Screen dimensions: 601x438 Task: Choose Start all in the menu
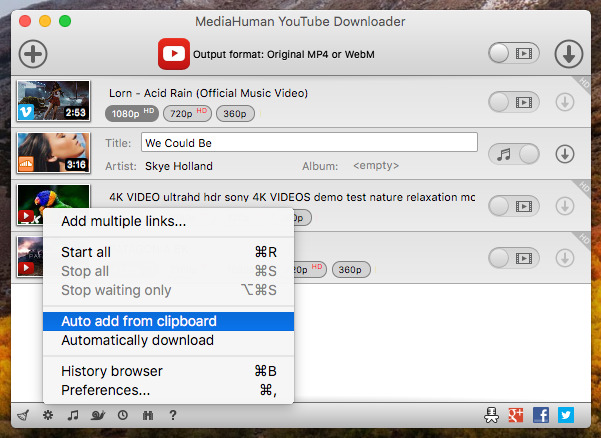coord(168,252)
